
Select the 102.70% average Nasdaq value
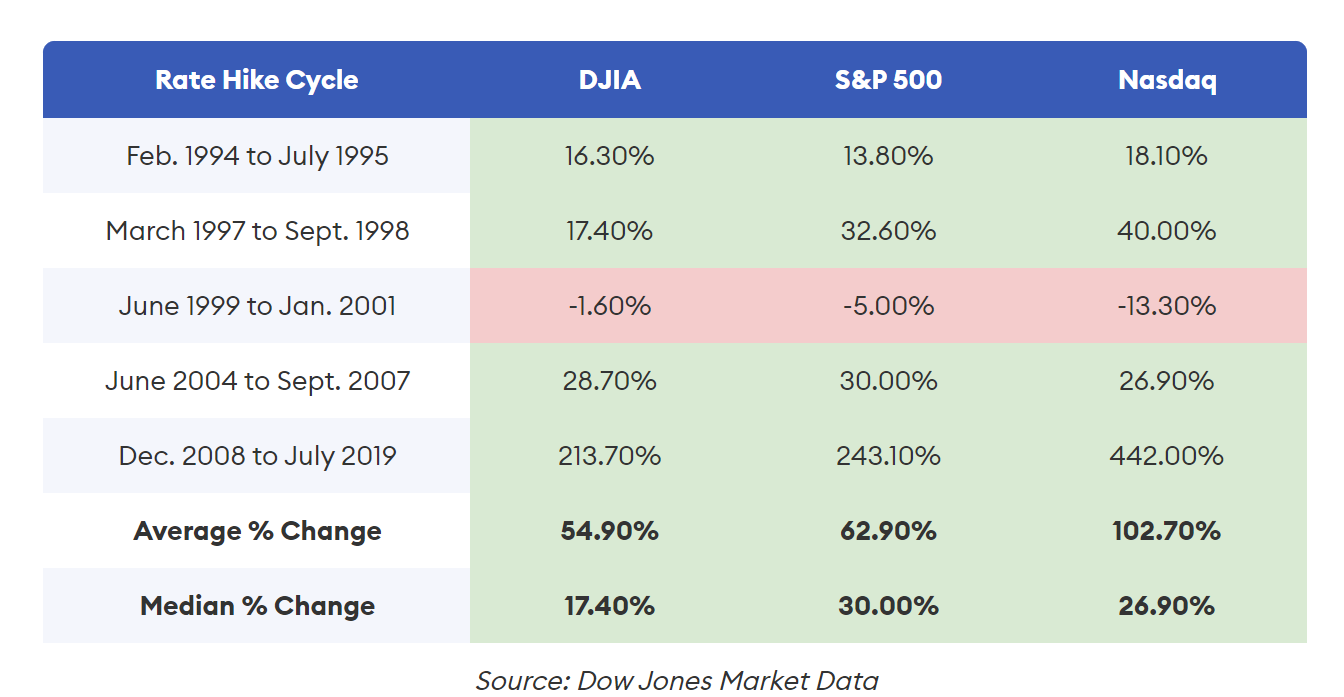1167,531
